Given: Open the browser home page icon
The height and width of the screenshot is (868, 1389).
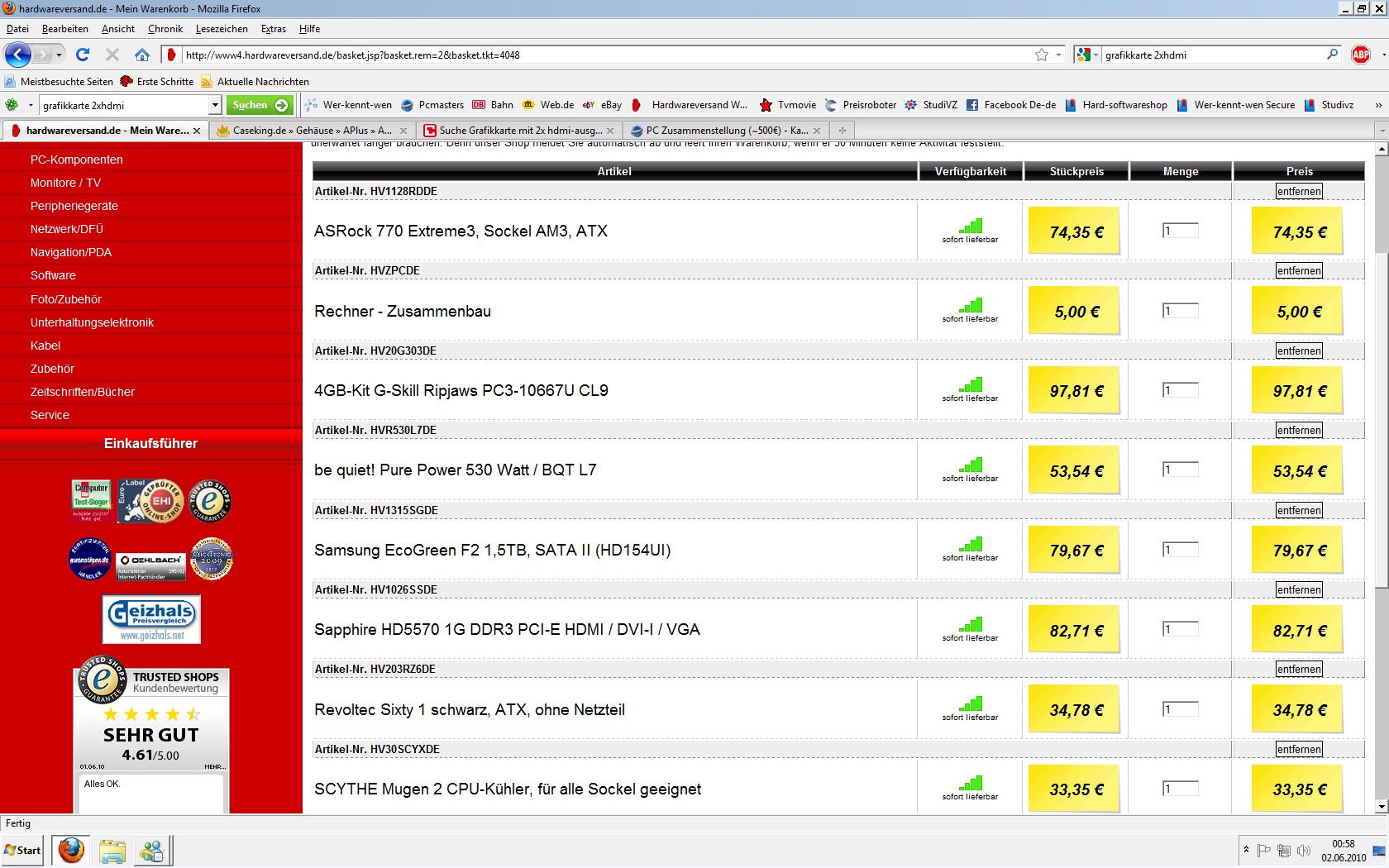Looking at the screenshot, I should 142,55.
